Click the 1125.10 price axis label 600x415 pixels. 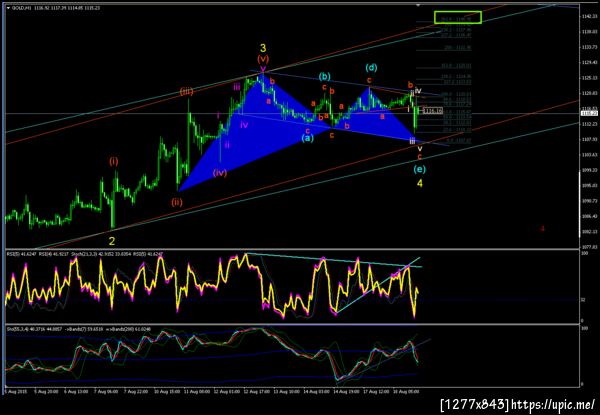pos(590,78)
